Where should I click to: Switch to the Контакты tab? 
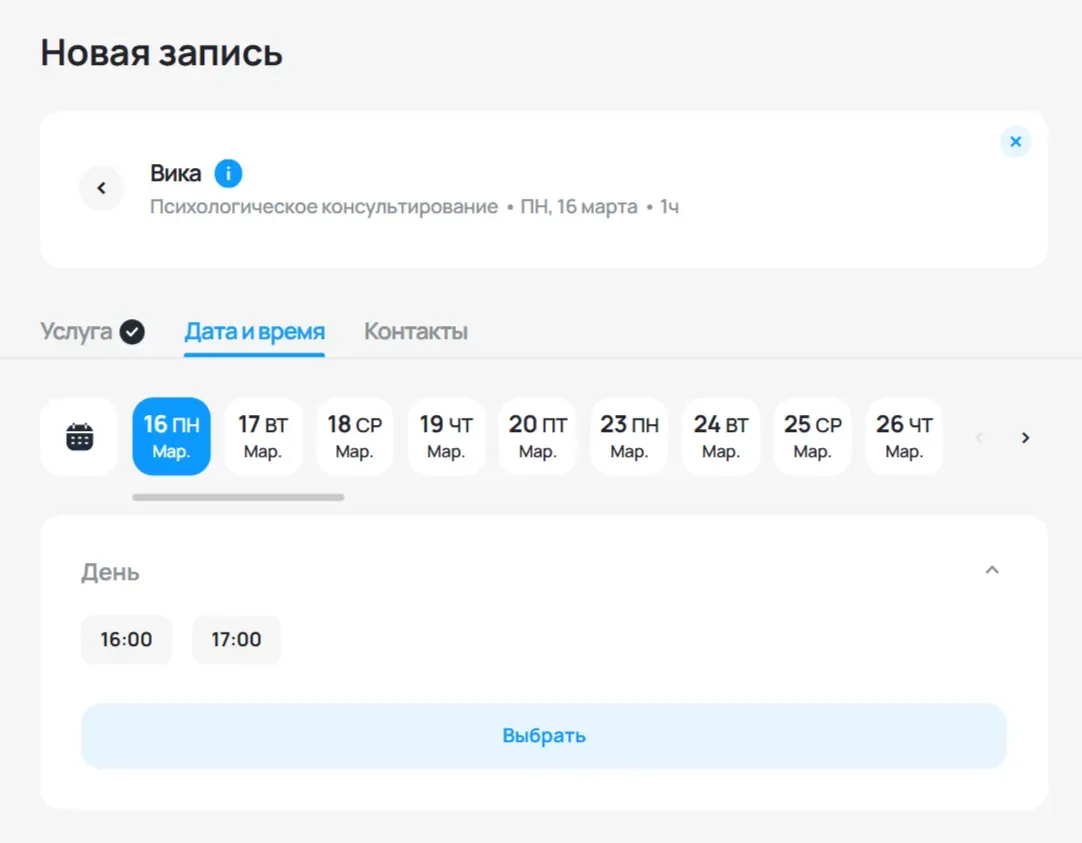(x=415, y=331)
